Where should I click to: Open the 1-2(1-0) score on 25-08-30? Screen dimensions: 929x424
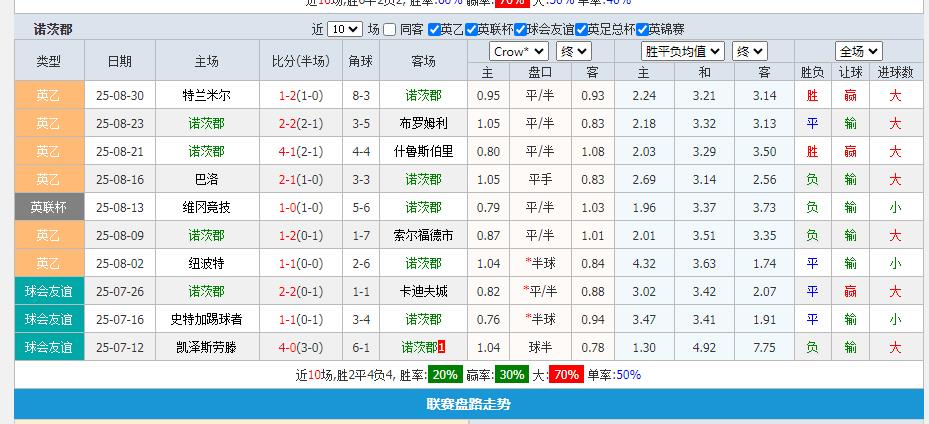[x=300, y=96]
